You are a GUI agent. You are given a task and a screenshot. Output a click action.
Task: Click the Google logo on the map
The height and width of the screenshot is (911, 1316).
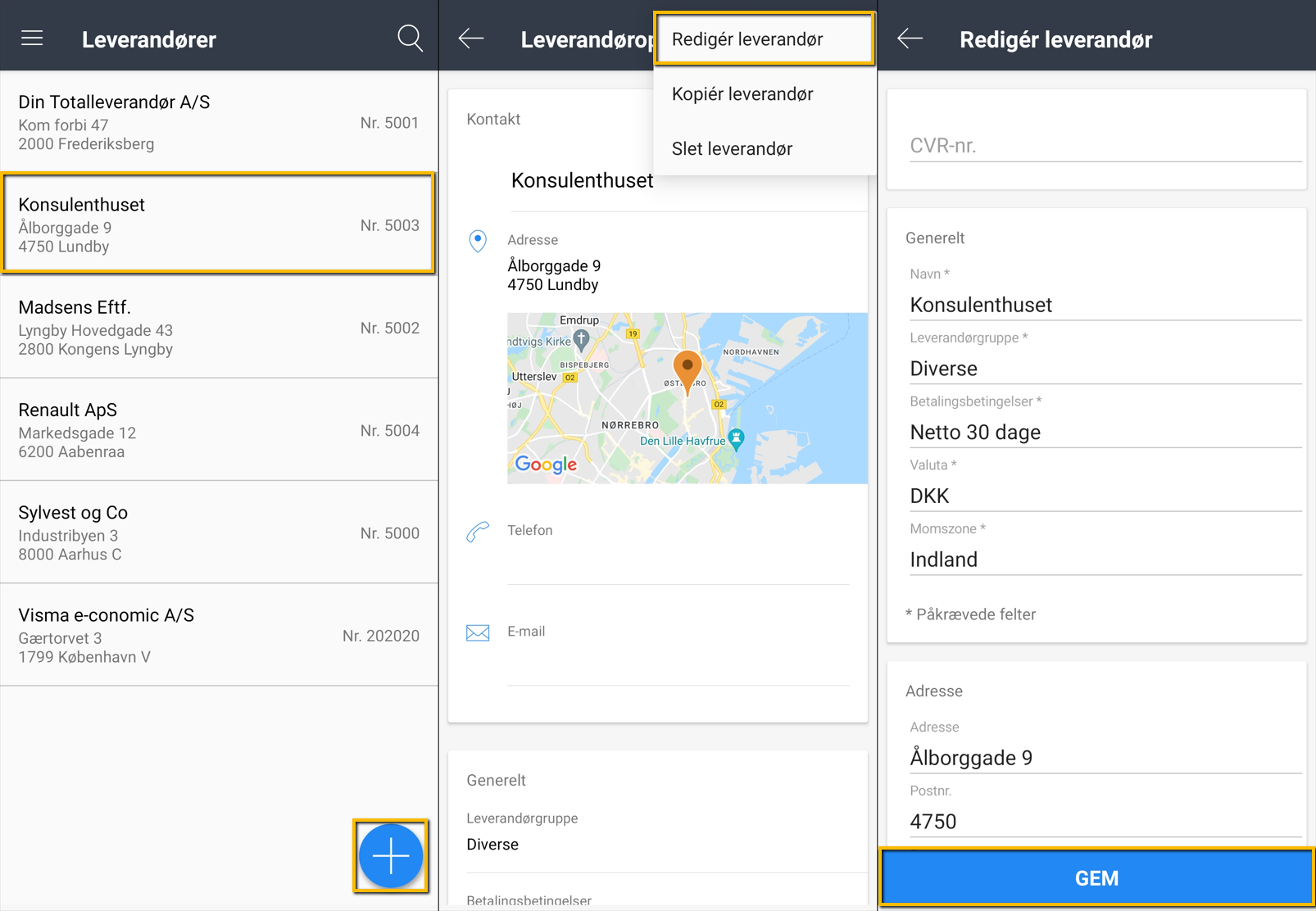pos(545,465)
